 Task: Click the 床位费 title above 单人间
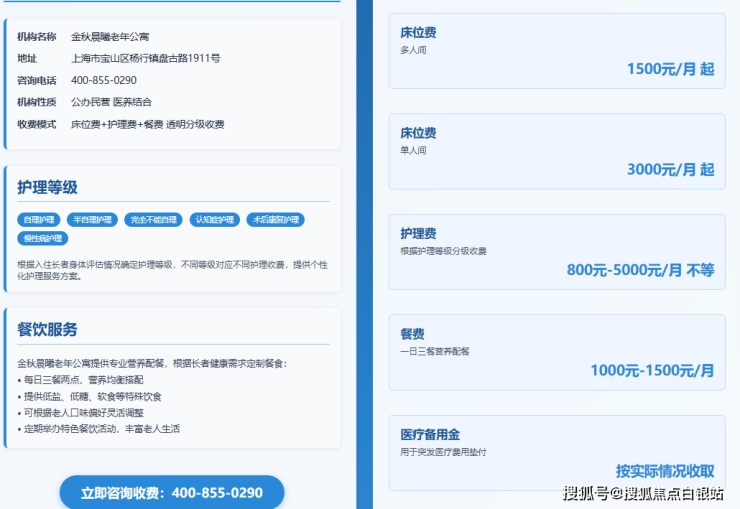(418, 133)
